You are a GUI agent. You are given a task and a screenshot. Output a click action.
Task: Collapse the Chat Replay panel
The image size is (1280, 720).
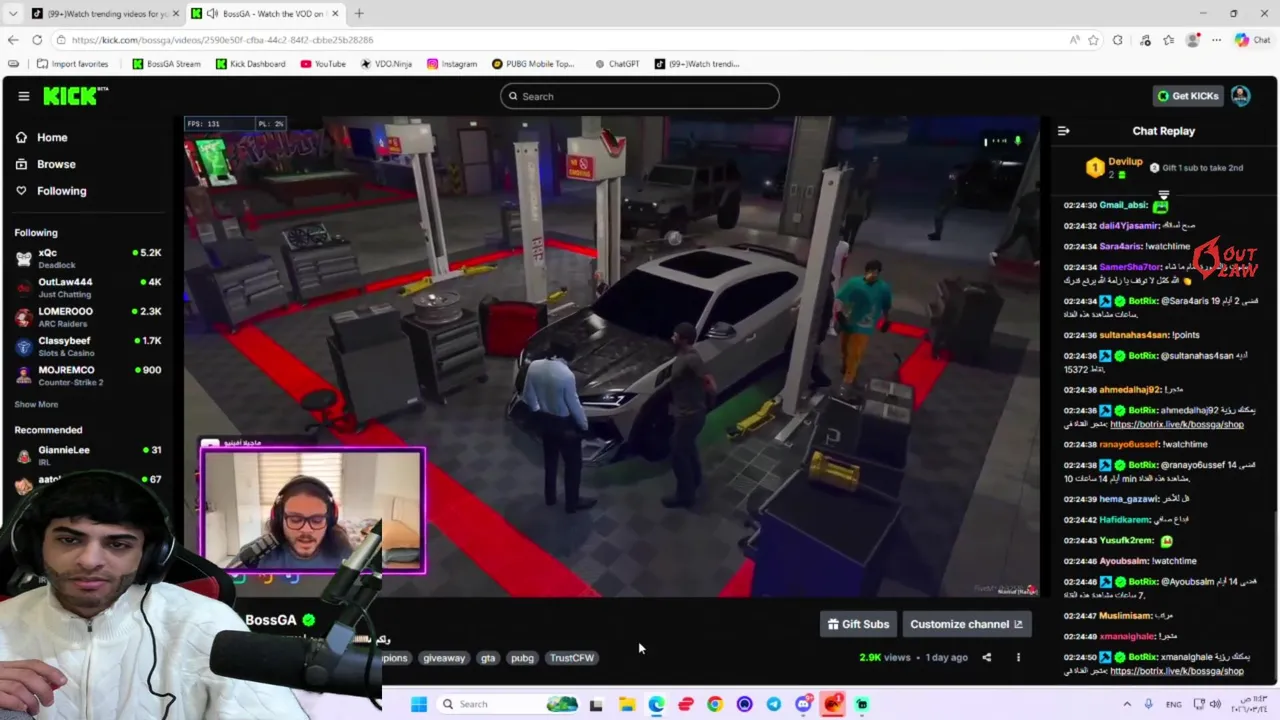point(1064,131)
